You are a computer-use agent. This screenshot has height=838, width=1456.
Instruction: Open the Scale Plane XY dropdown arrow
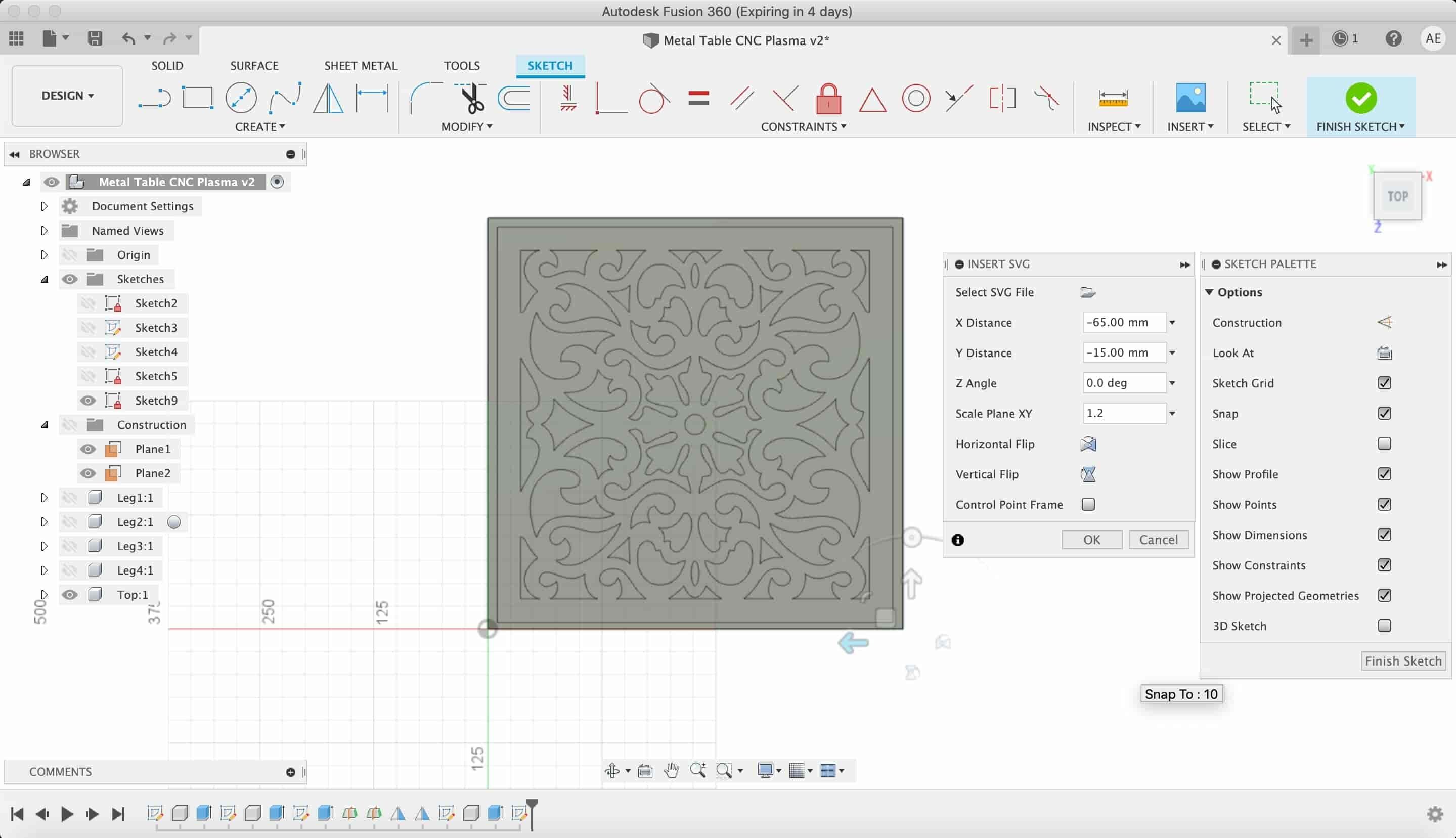(1172, 413)
